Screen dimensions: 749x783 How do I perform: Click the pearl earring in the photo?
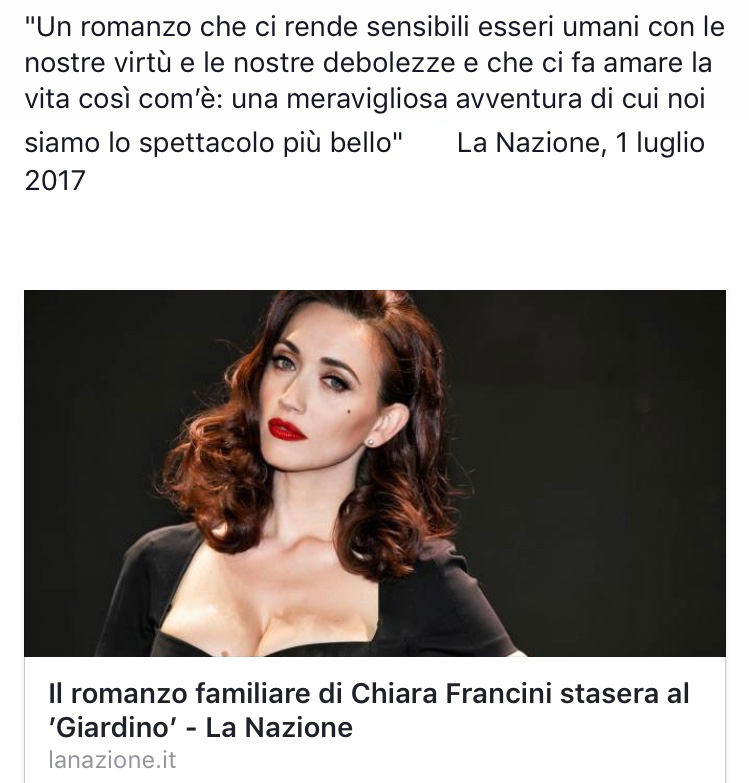pos(371,442)
